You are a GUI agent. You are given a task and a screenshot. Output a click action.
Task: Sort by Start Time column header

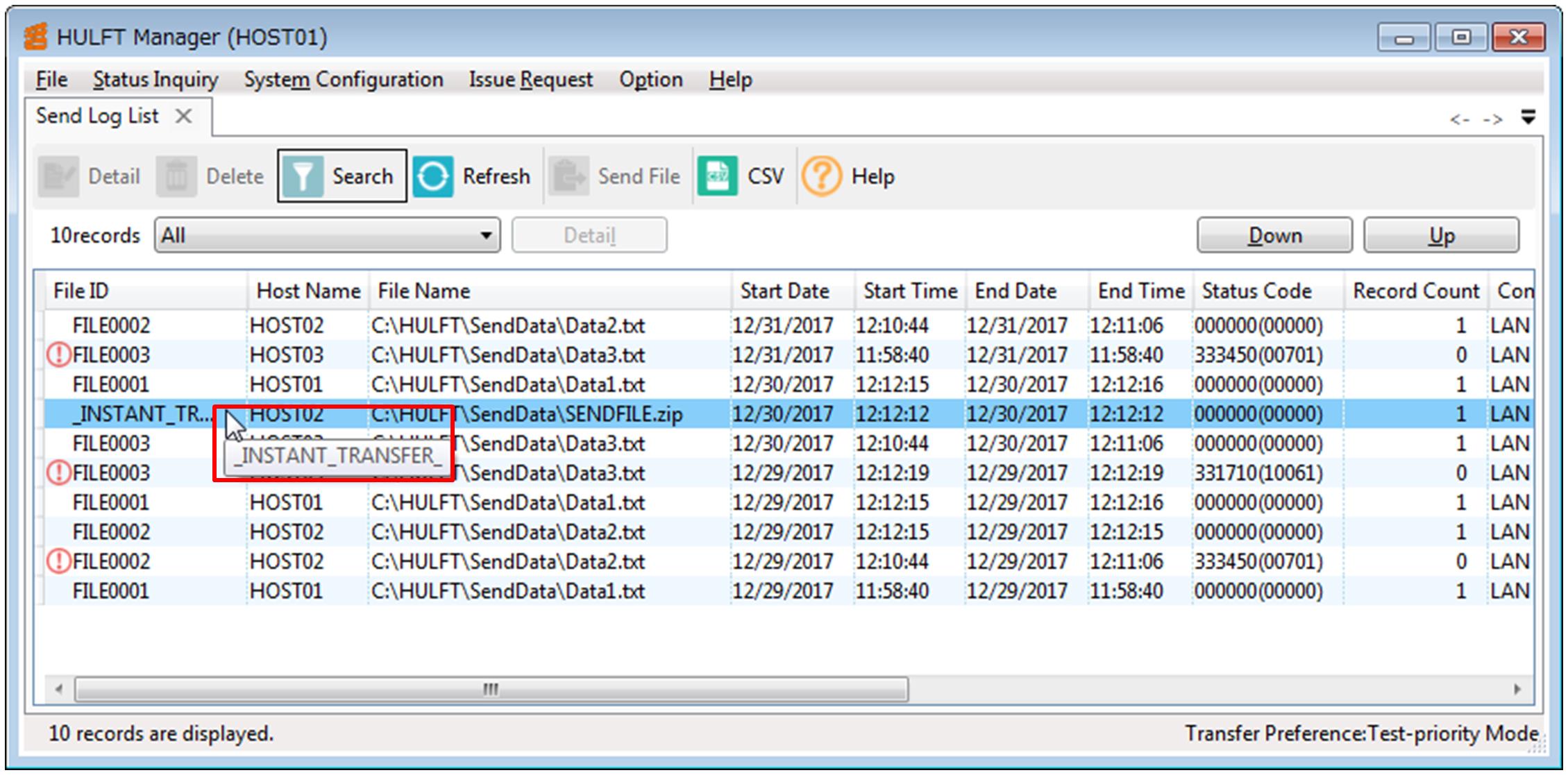pyautogui.click(x=909, y=291)
